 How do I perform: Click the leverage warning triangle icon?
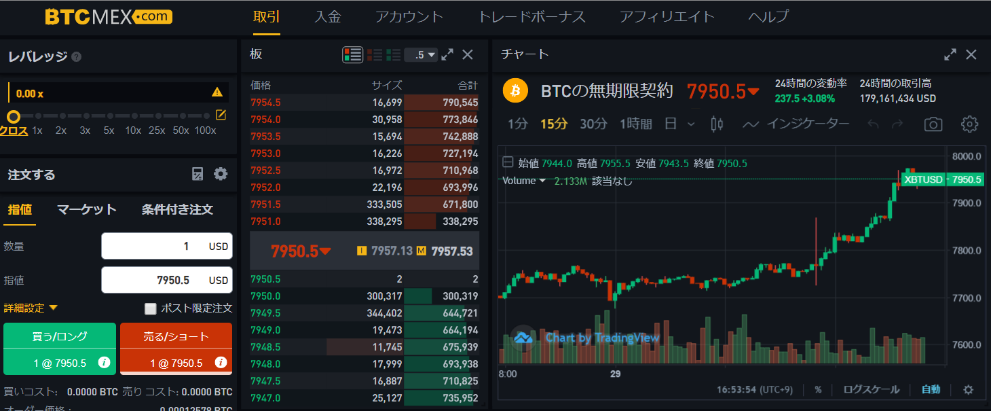click(217, 92)
